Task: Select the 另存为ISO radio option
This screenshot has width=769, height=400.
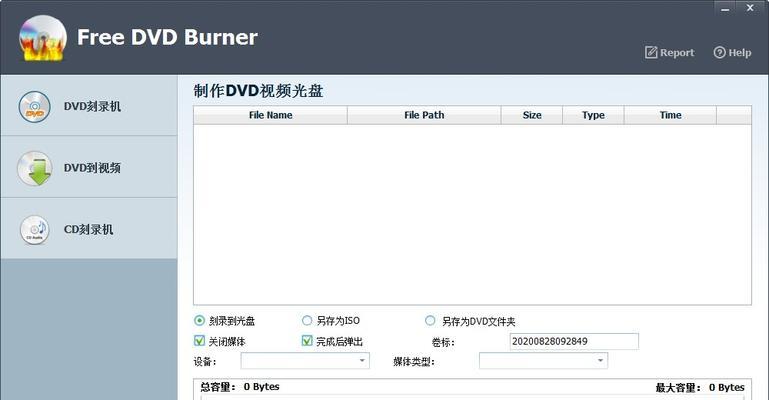Action: (x=307, y=321)
